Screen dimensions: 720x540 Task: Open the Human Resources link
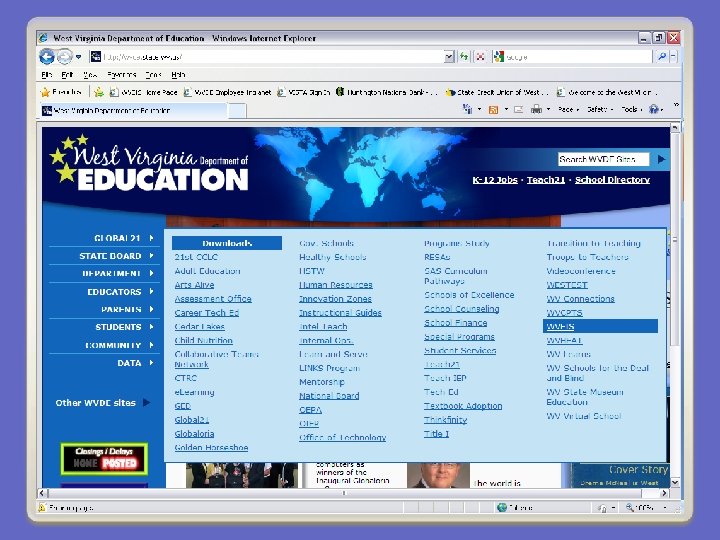[336, 285]
